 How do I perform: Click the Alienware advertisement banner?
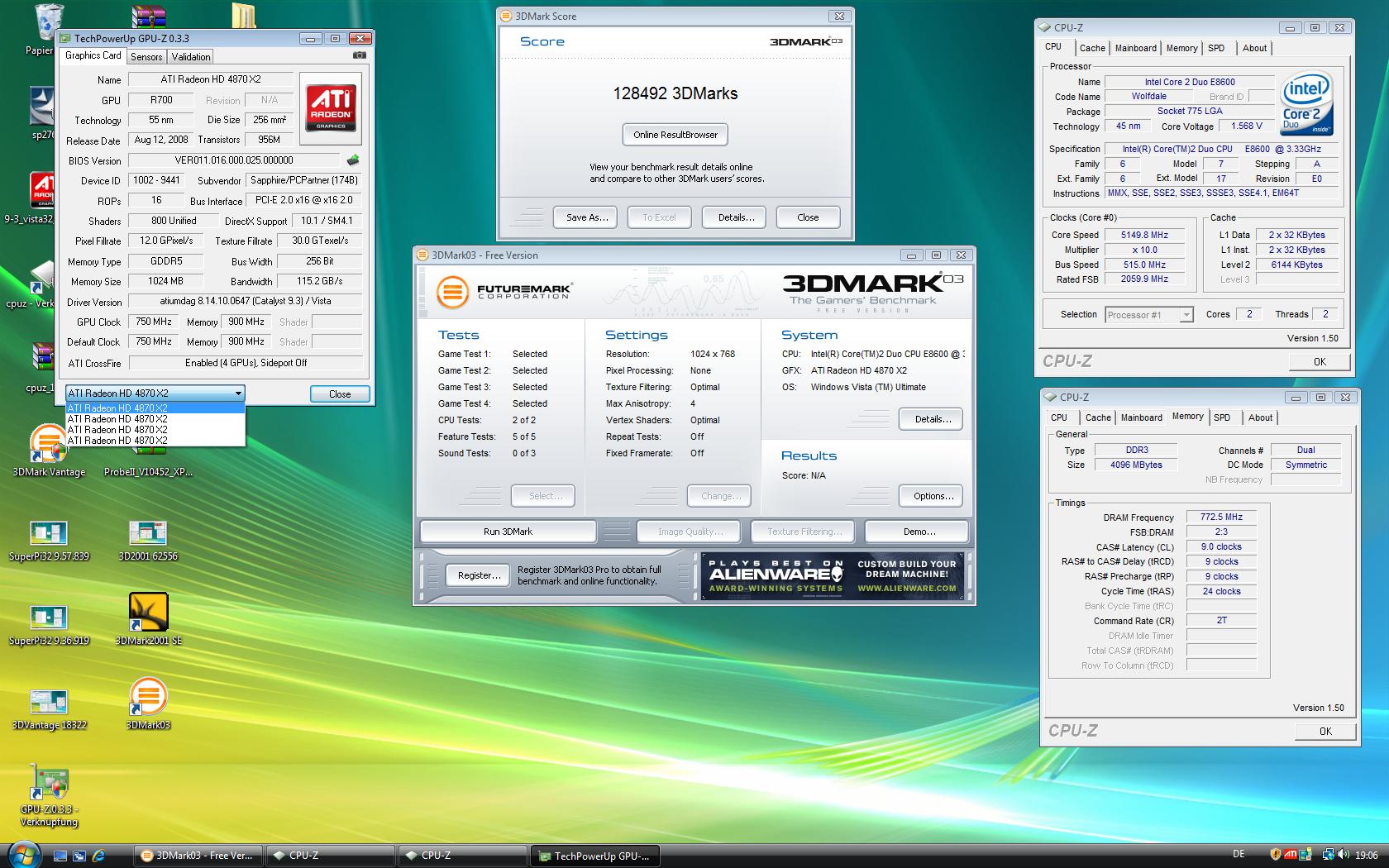(x=833, y=575)
